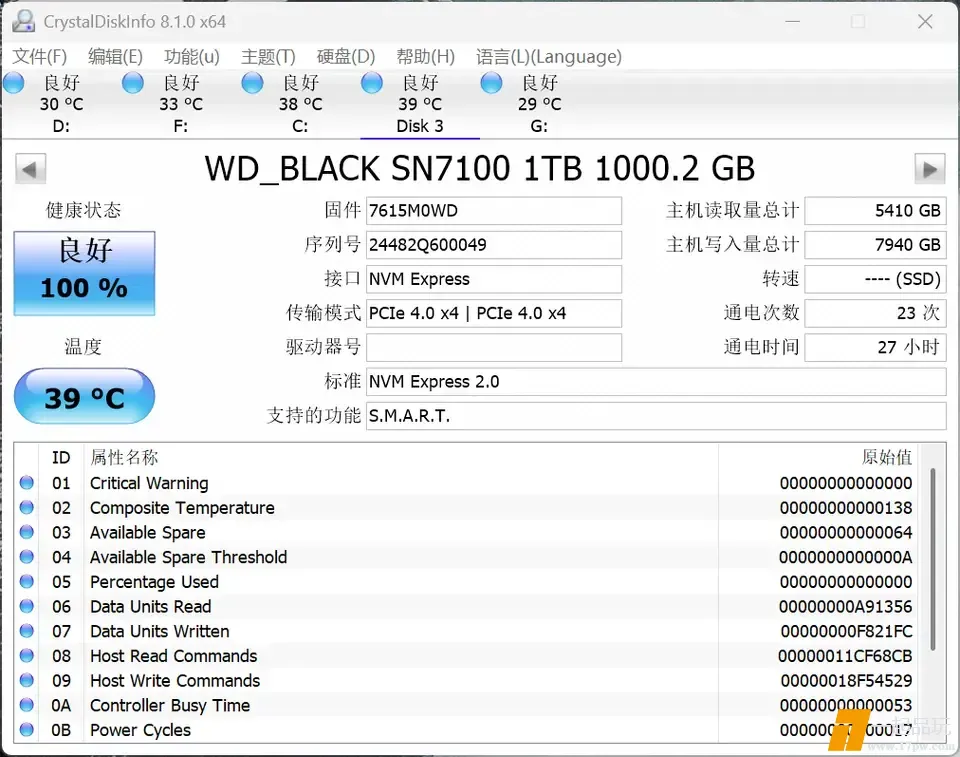Click raw value 00000000A91356
This screenshot has width=960, height=757.
coord(846,606)
